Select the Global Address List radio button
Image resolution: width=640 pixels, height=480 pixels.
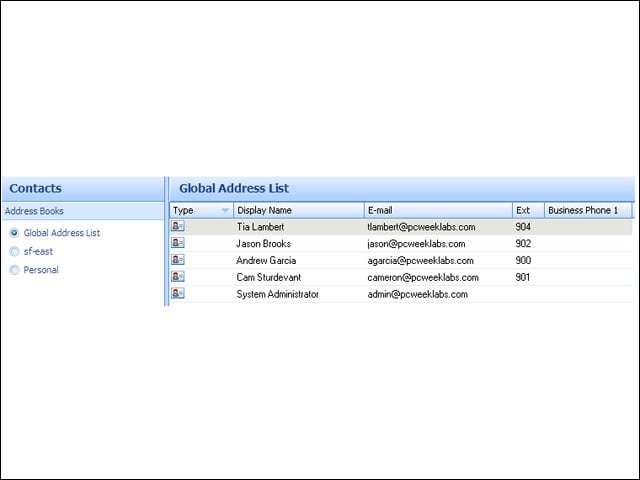tap(14, 233)
